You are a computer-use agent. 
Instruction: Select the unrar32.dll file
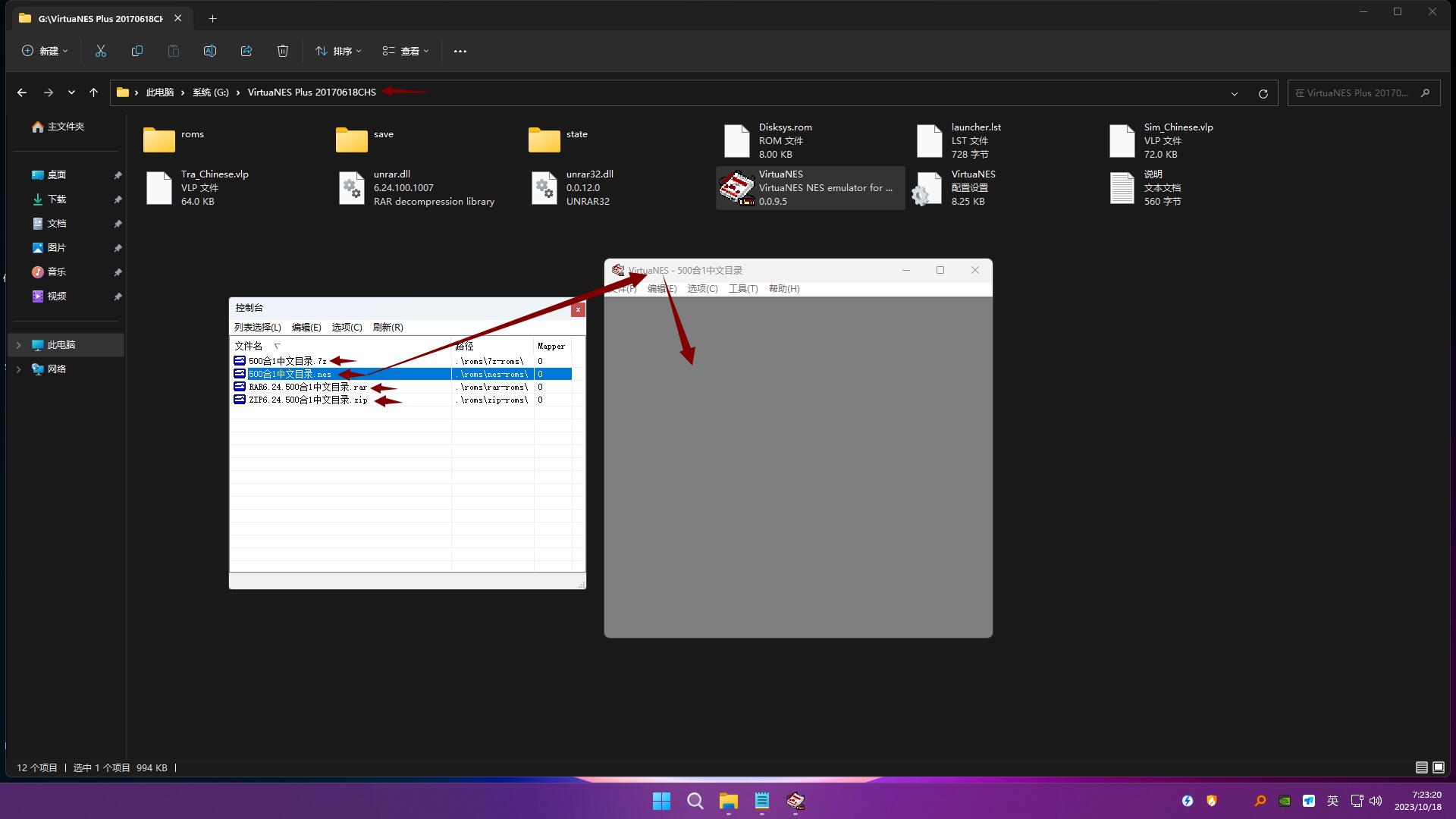coord(573,187)
